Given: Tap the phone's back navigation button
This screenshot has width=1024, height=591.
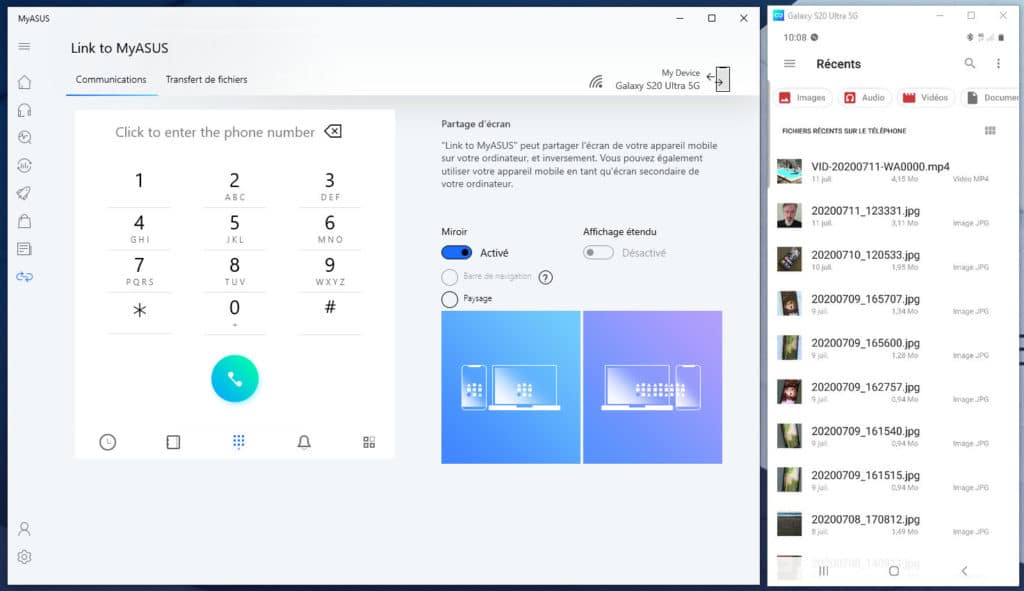Looking at the screenshot, I should click(x=964, y=571).
